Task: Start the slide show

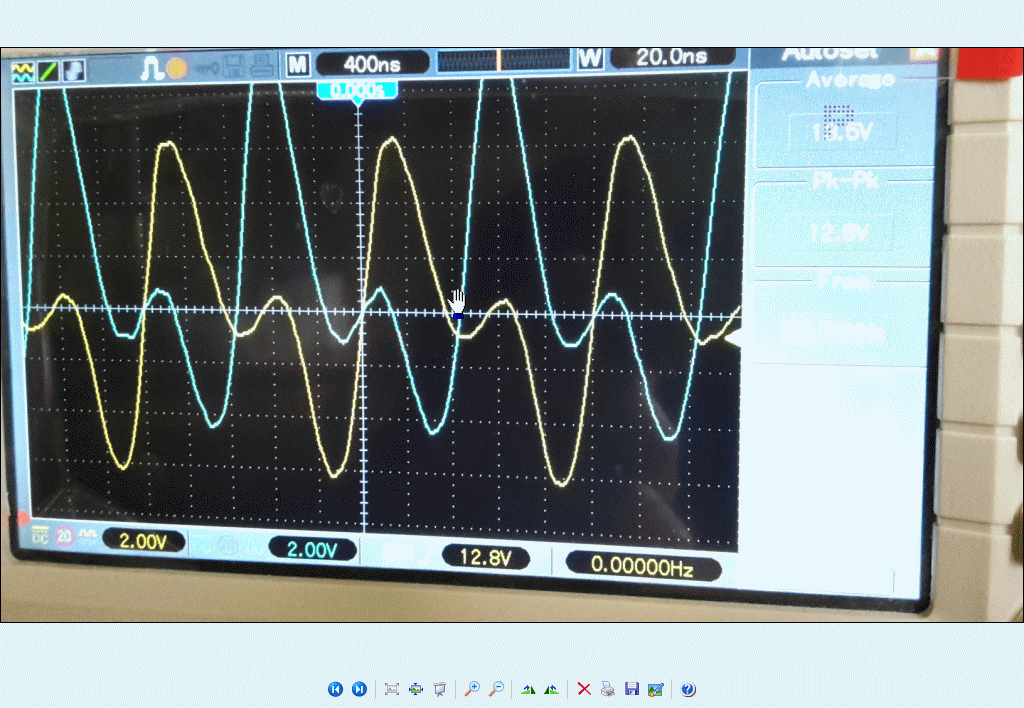Action: click(x=439, y=689)
